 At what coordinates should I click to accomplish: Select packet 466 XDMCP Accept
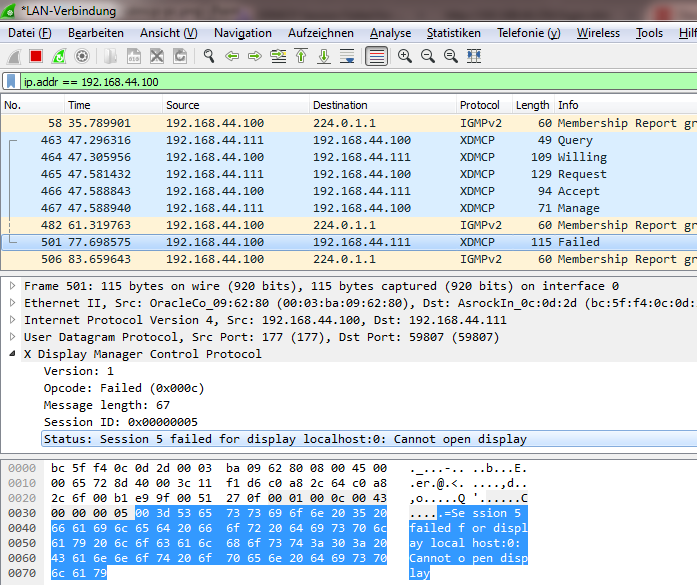pyautogui.click(x=349, y=191)
